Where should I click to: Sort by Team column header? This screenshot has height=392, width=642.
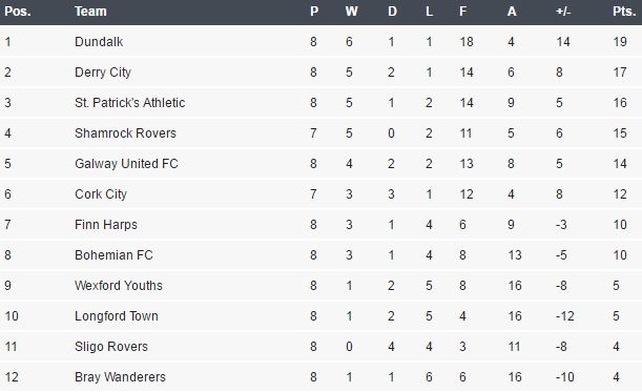point(90,11)
